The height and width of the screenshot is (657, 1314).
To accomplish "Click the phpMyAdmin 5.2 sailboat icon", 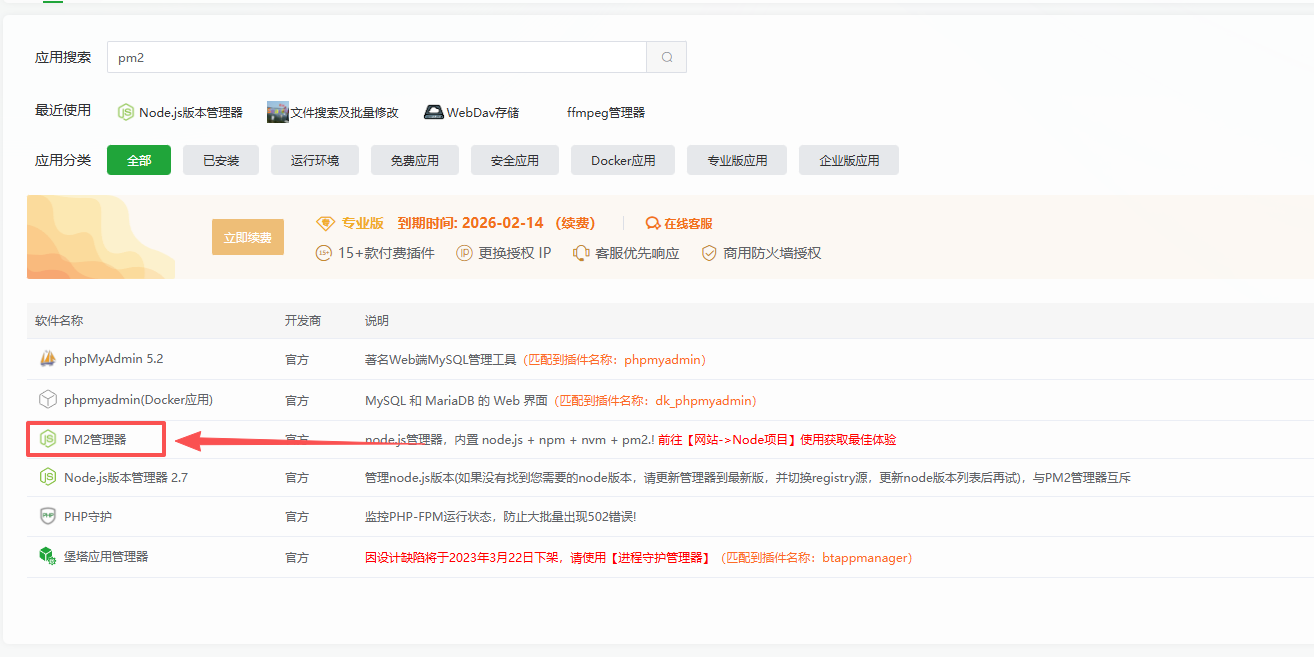I will click(47, 359).
